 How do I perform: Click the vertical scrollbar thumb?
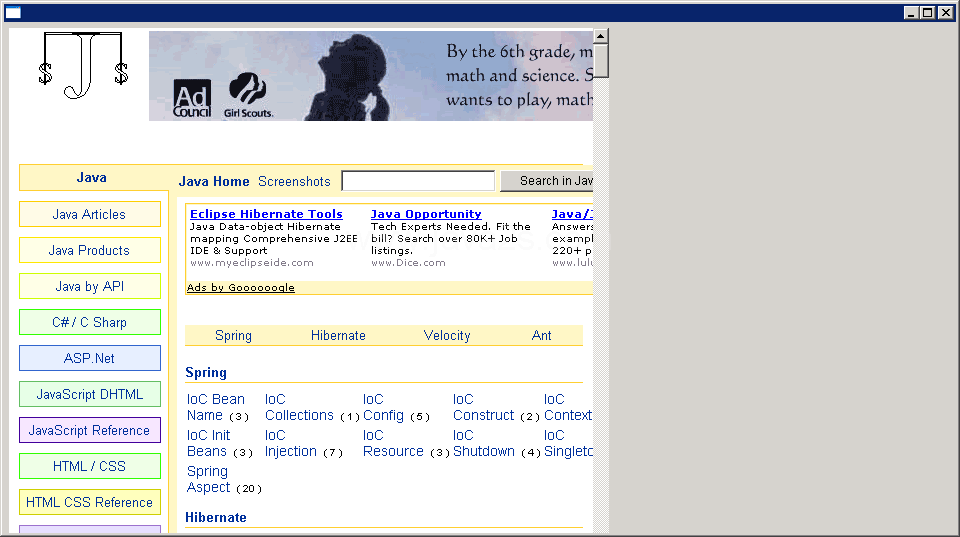click(601, 61)
